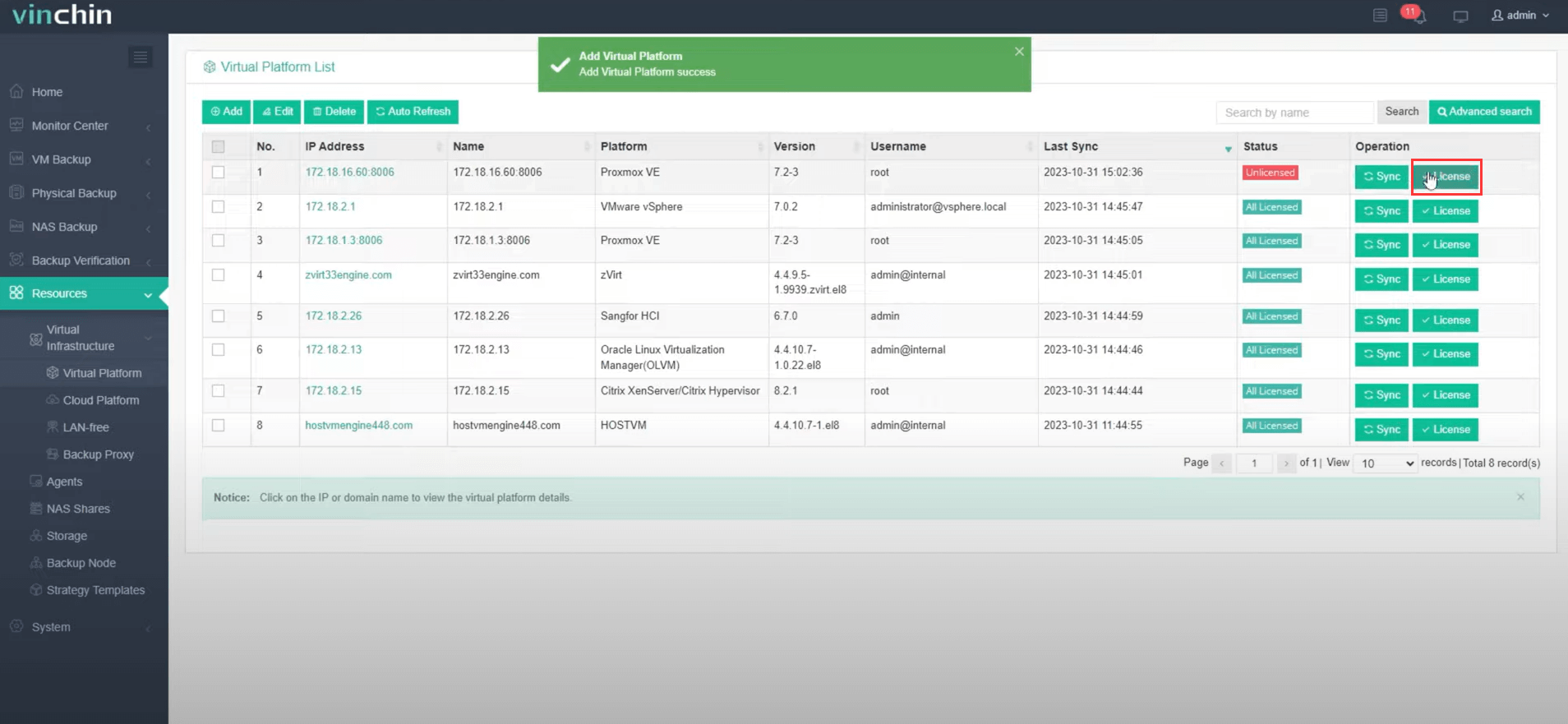The image size is (1568, 724).
Task: Open the task list icon in the header
Action: point(1380,15)
